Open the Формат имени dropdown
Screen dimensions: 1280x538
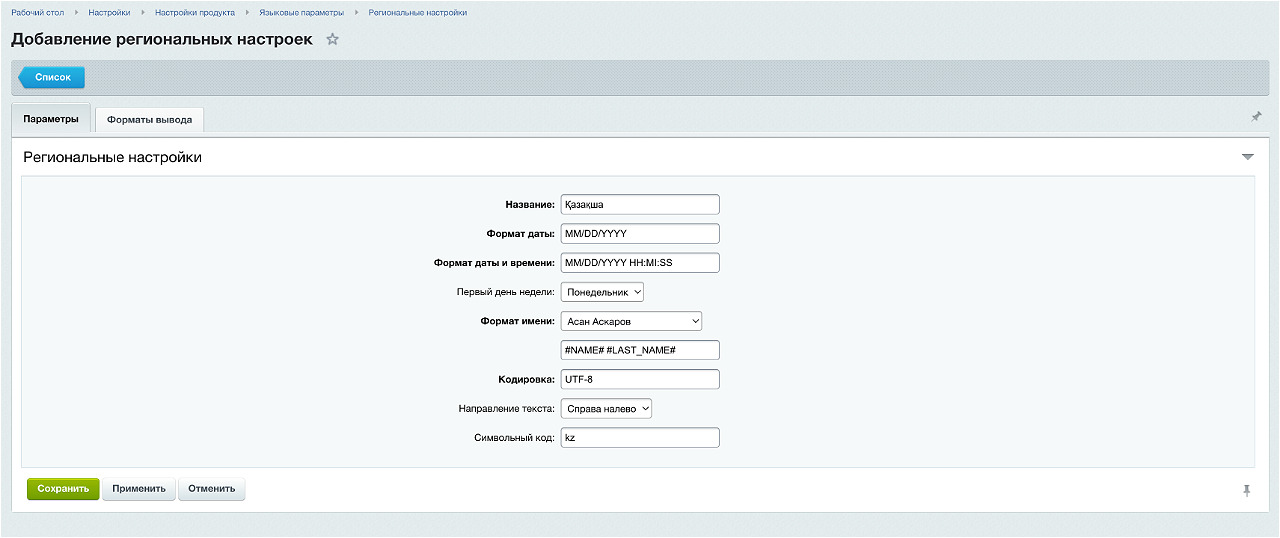(631, 321)
